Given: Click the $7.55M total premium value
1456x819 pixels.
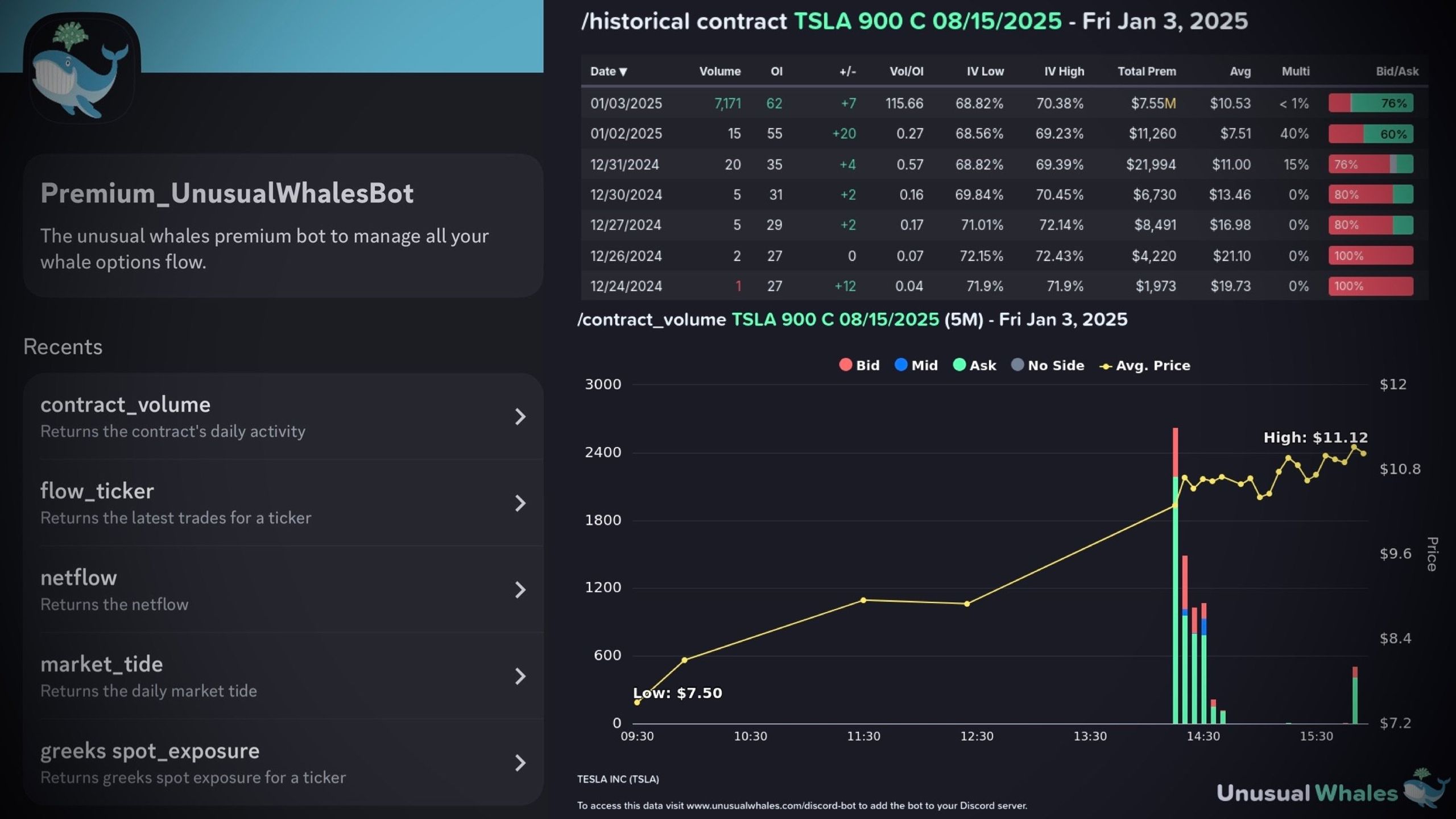Looking at the screenshot, I should 1153,104.
